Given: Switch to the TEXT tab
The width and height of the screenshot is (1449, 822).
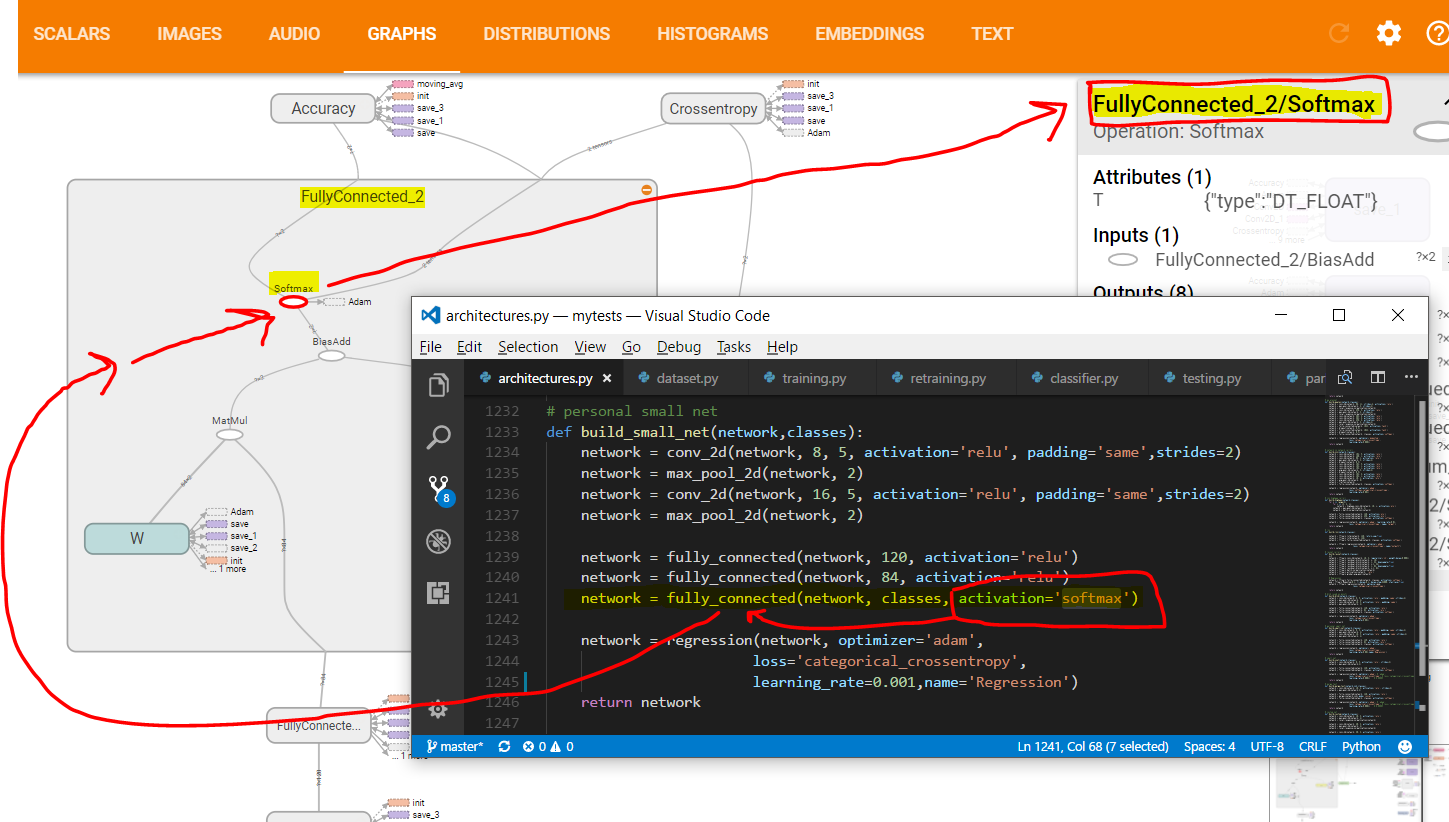Looking at the screenshot, I should click(x=992, y=34).
